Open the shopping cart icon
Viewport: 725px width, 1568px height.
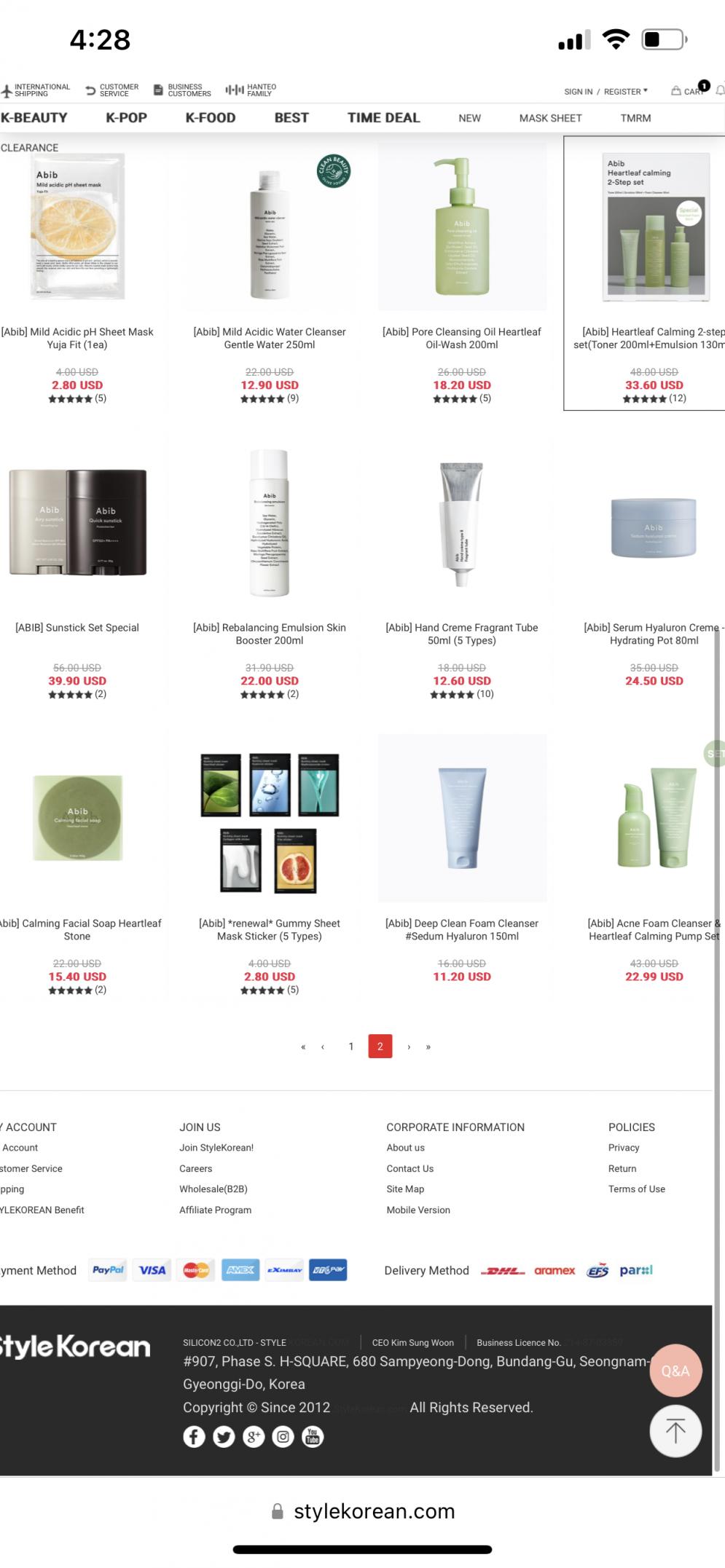[x=676, y=91]
